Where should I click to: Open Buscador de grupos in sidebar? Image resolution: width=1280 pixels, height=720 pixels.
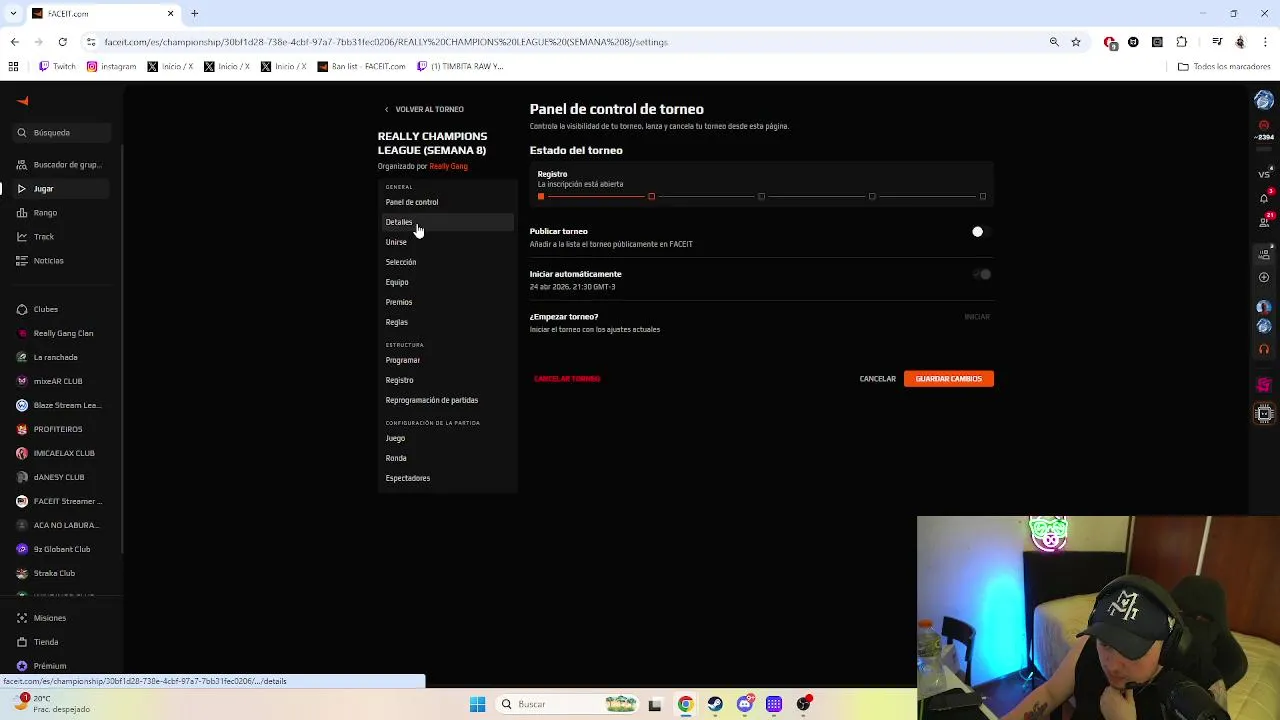(x=60, y=164)
